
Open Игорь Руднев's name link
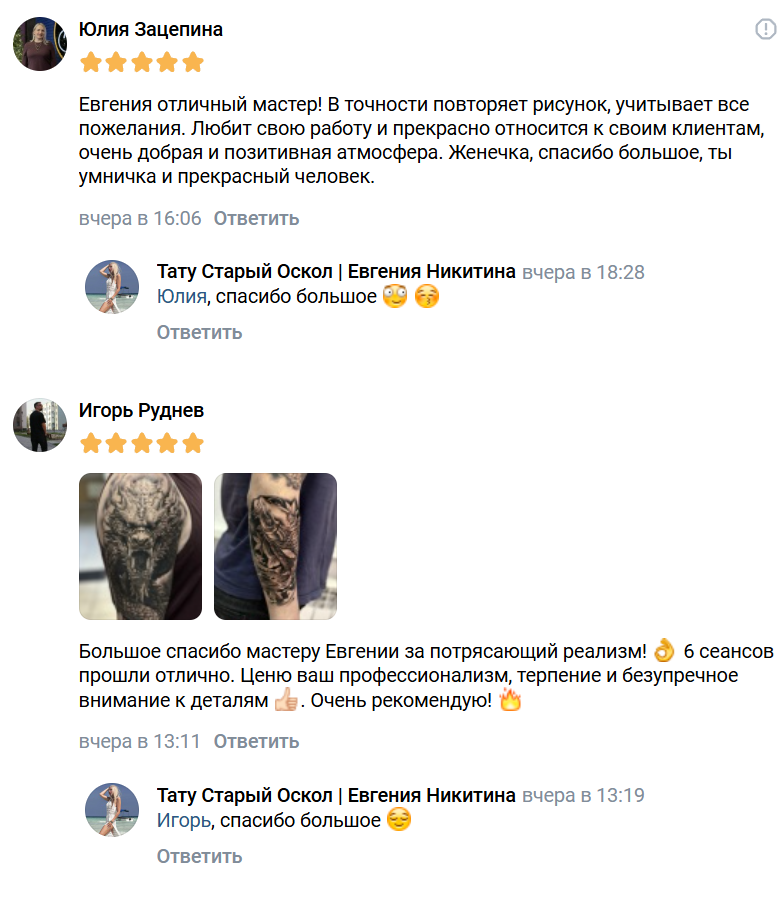(141, 410)
